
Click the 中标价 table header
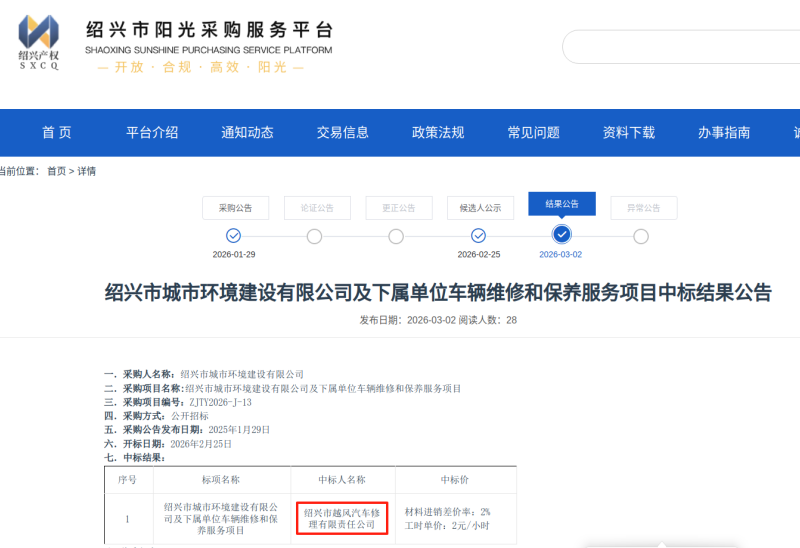[455, 480]
